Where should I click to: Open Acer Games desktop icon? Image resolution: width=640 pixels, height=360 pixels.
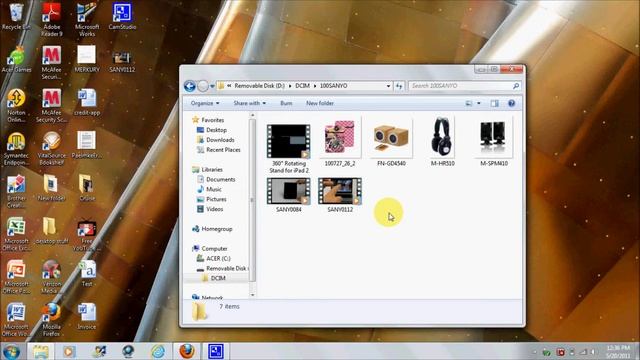coord(16,60)
